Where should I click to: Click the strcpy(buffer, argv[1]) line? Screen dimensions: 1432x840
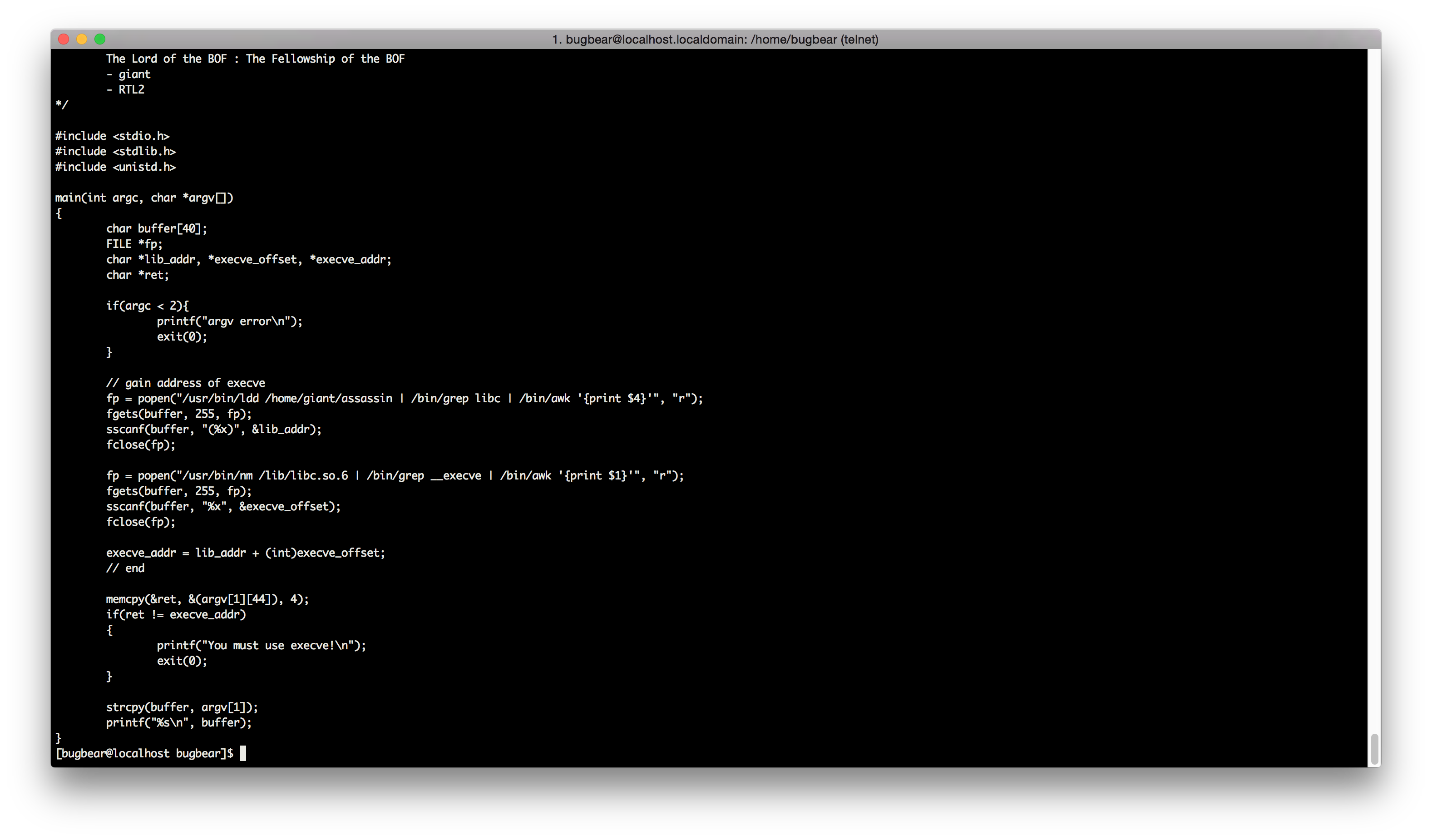[182, 707]
